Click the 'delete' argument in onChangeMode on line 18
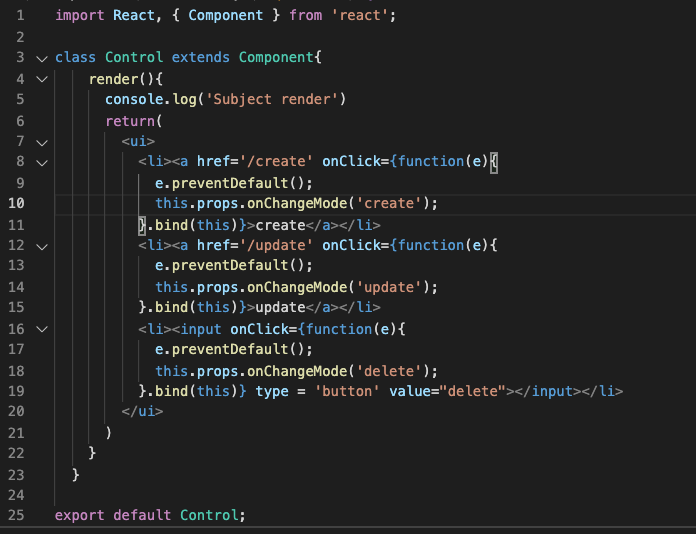This screenshot has height=534, width=696. tap(388, 372)
